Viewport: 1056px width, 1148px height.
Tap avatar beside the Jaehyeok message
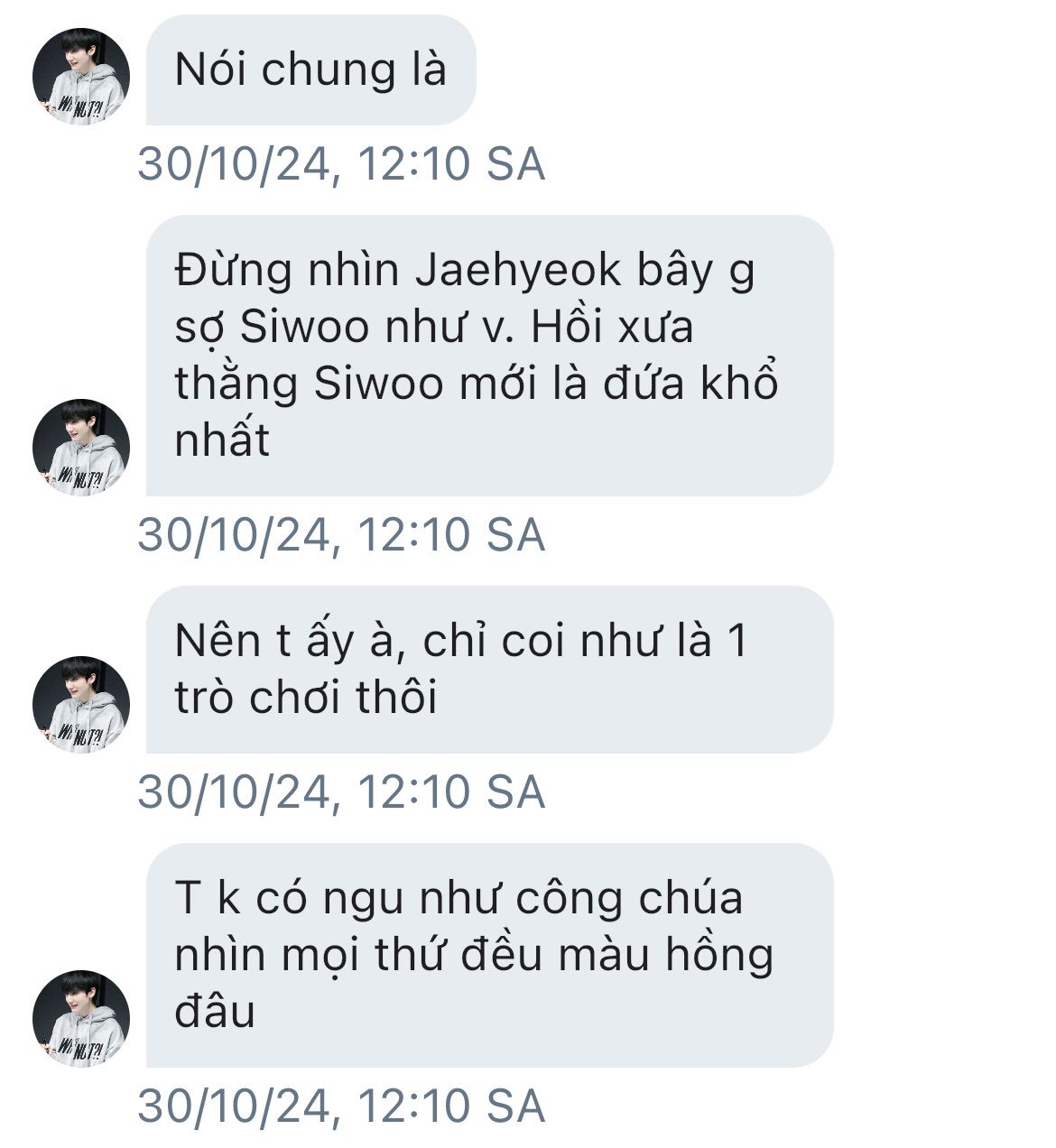81,447
